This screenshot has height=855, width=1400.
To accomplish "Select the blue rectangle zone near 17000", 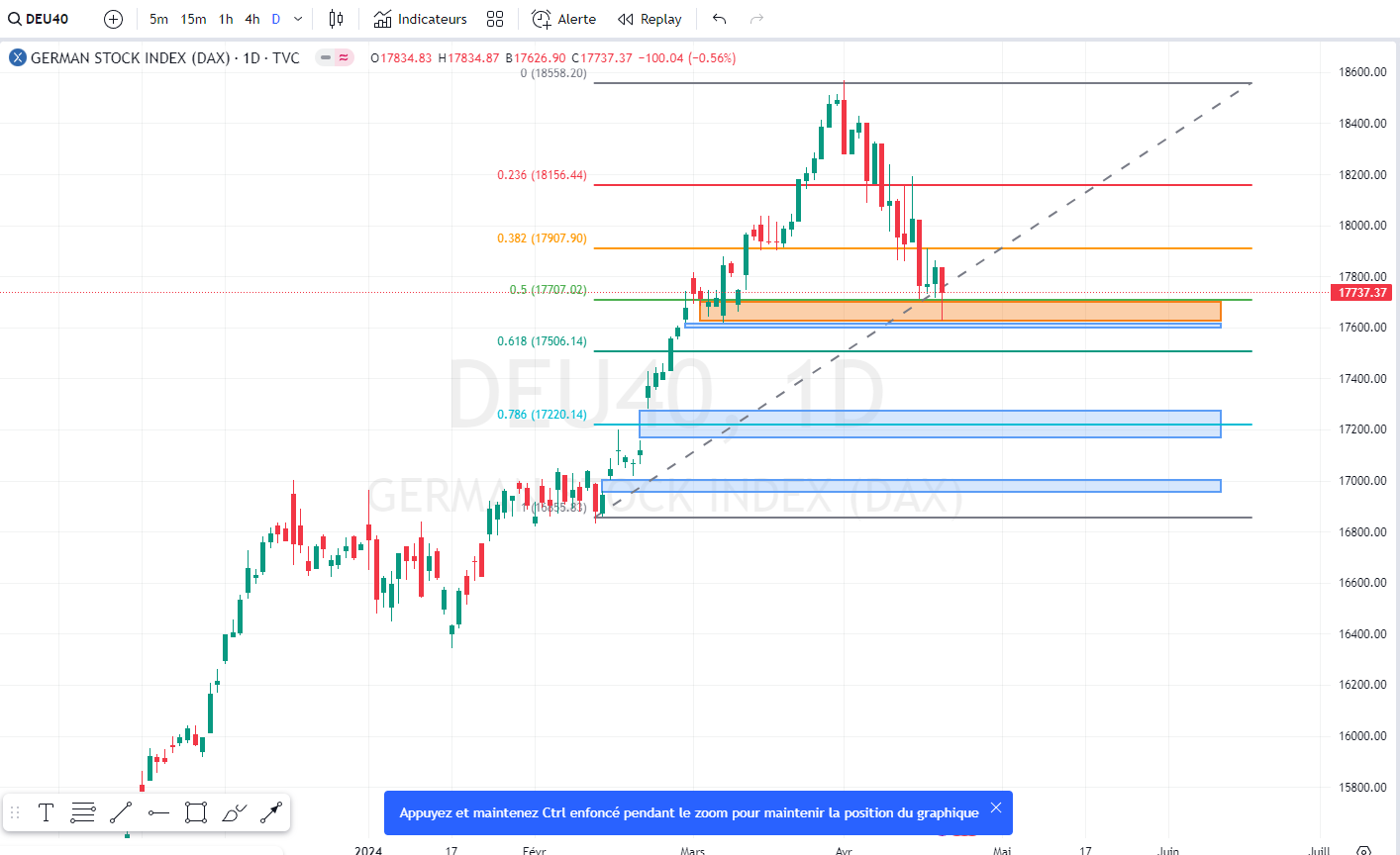I will pyautogui.click(x=911, y=486).
